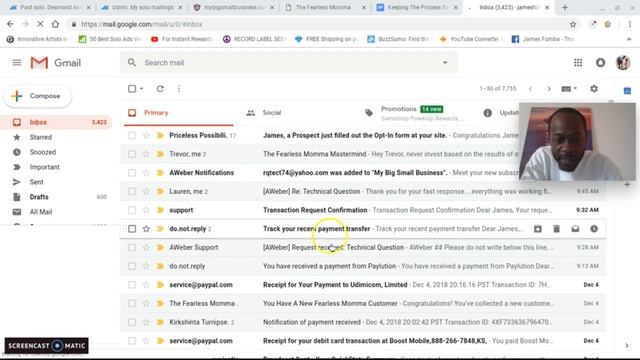
Task: Go to older messages page
Action: click(549, 89)
